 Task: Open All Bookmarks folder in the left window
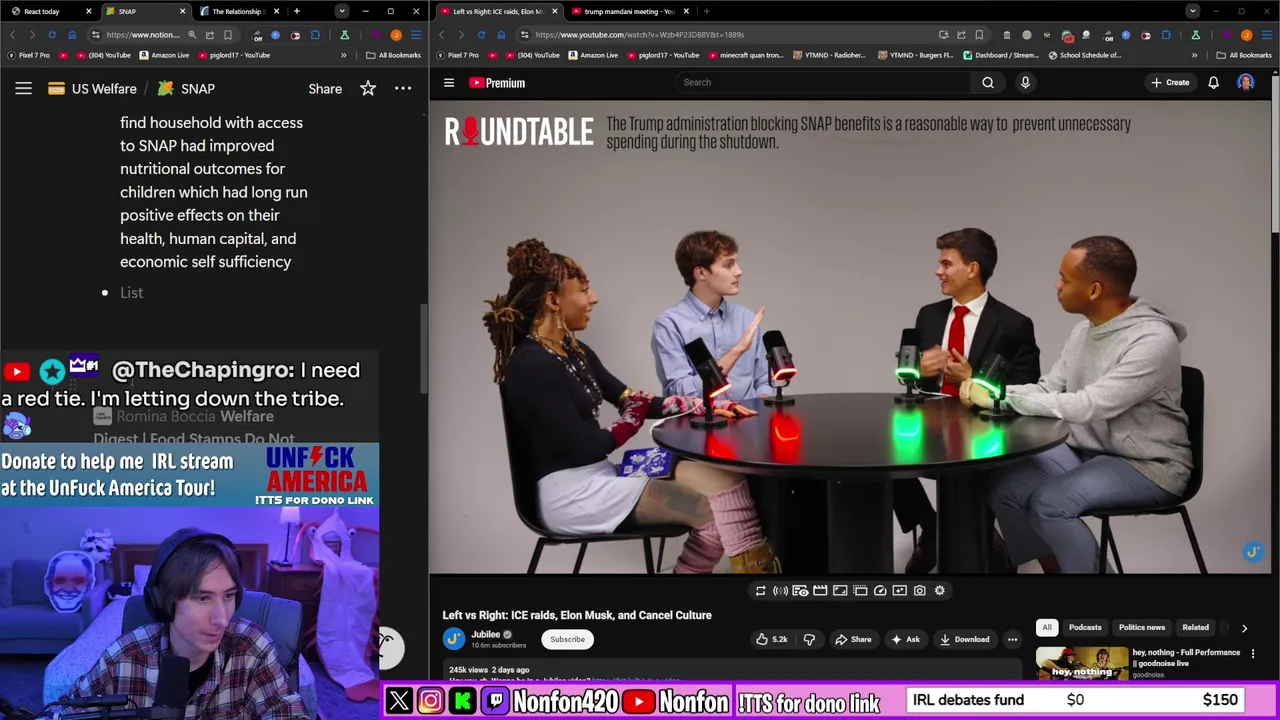tap(393, 55)
